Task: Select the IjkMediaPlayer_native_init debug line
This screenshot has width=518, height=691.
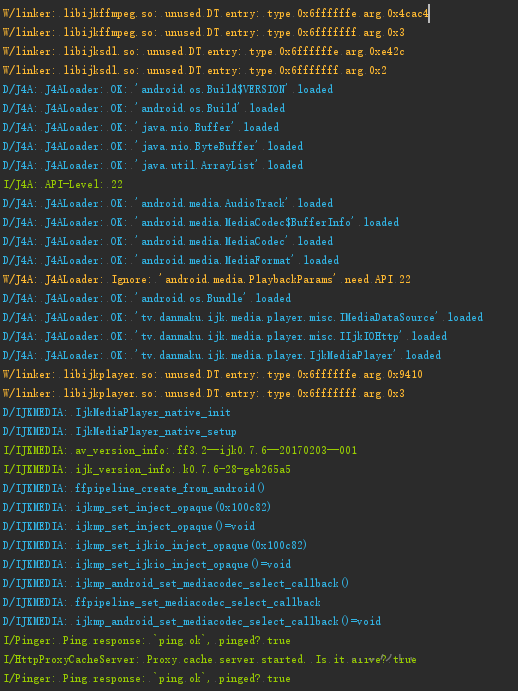Action: [x=116, y=412]
